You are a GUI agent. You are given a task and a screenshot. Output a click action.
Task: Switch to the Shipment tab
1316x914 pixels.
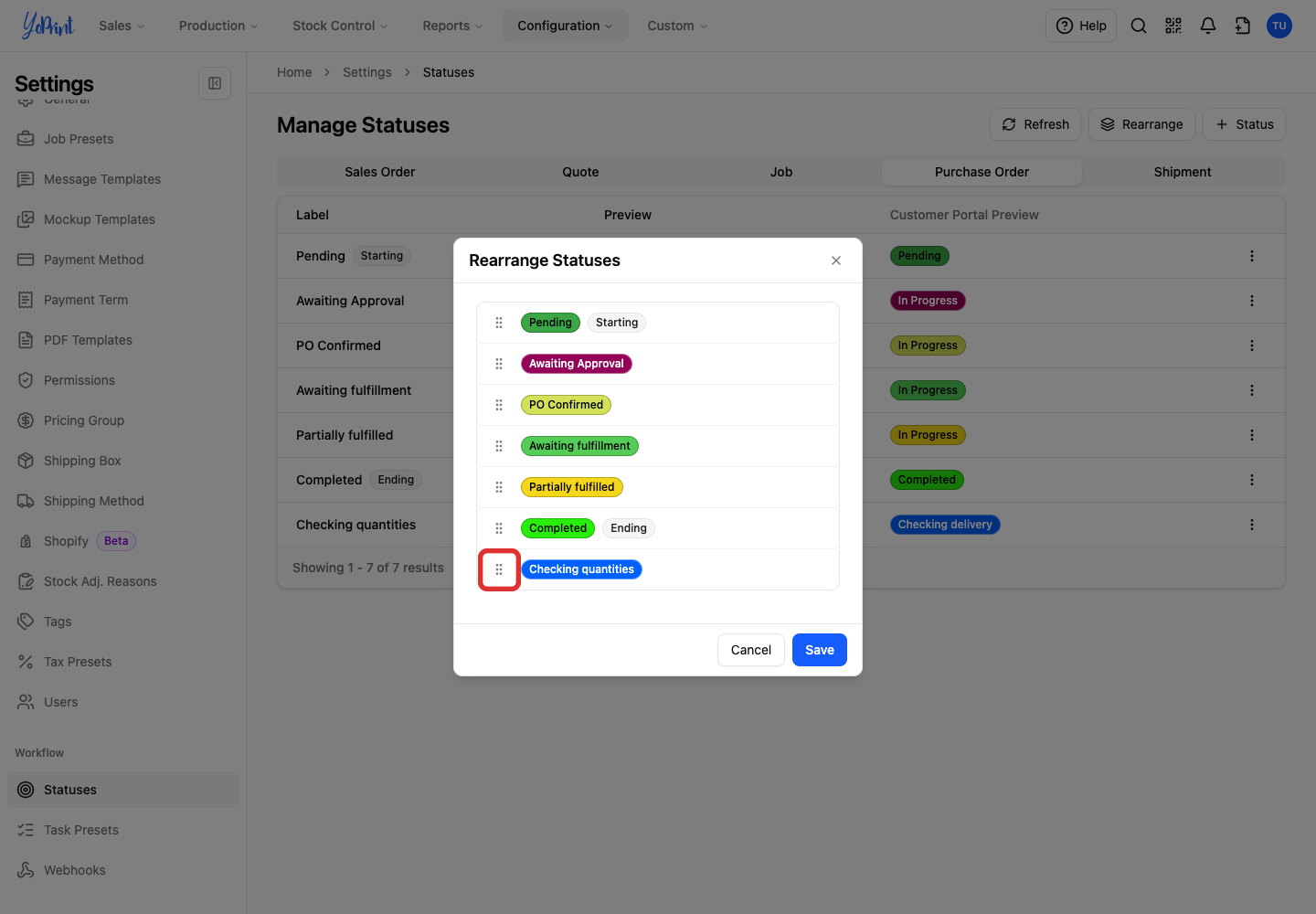click(1183, 172)
